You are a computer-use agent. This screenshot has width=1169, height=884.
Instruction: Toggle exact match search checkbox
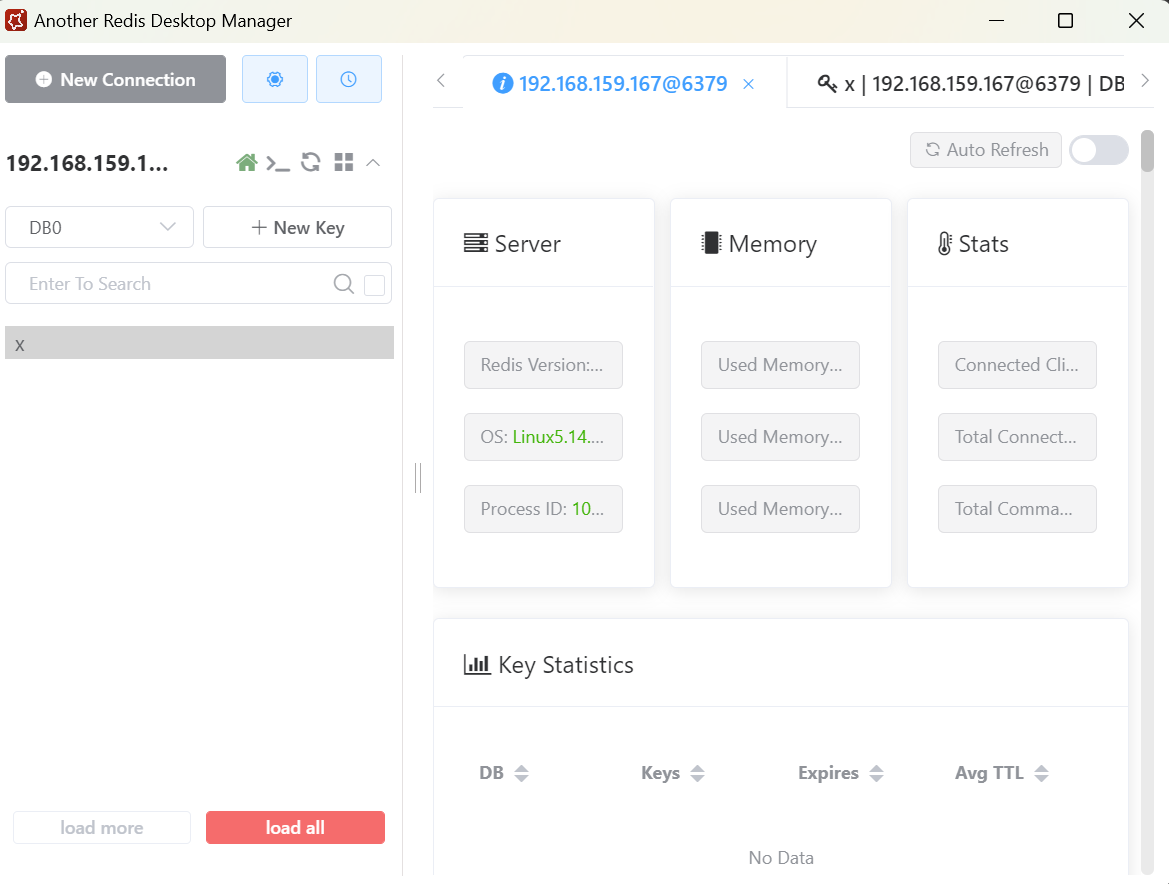click(x=374, y=285)
